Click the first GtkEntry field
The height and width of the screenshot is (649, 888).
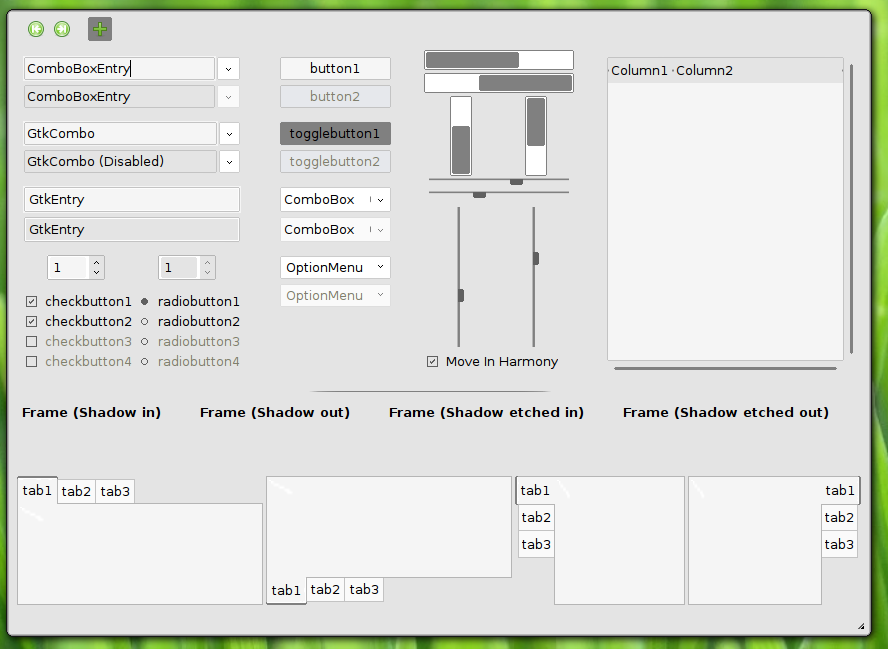(x=132, y=199)
